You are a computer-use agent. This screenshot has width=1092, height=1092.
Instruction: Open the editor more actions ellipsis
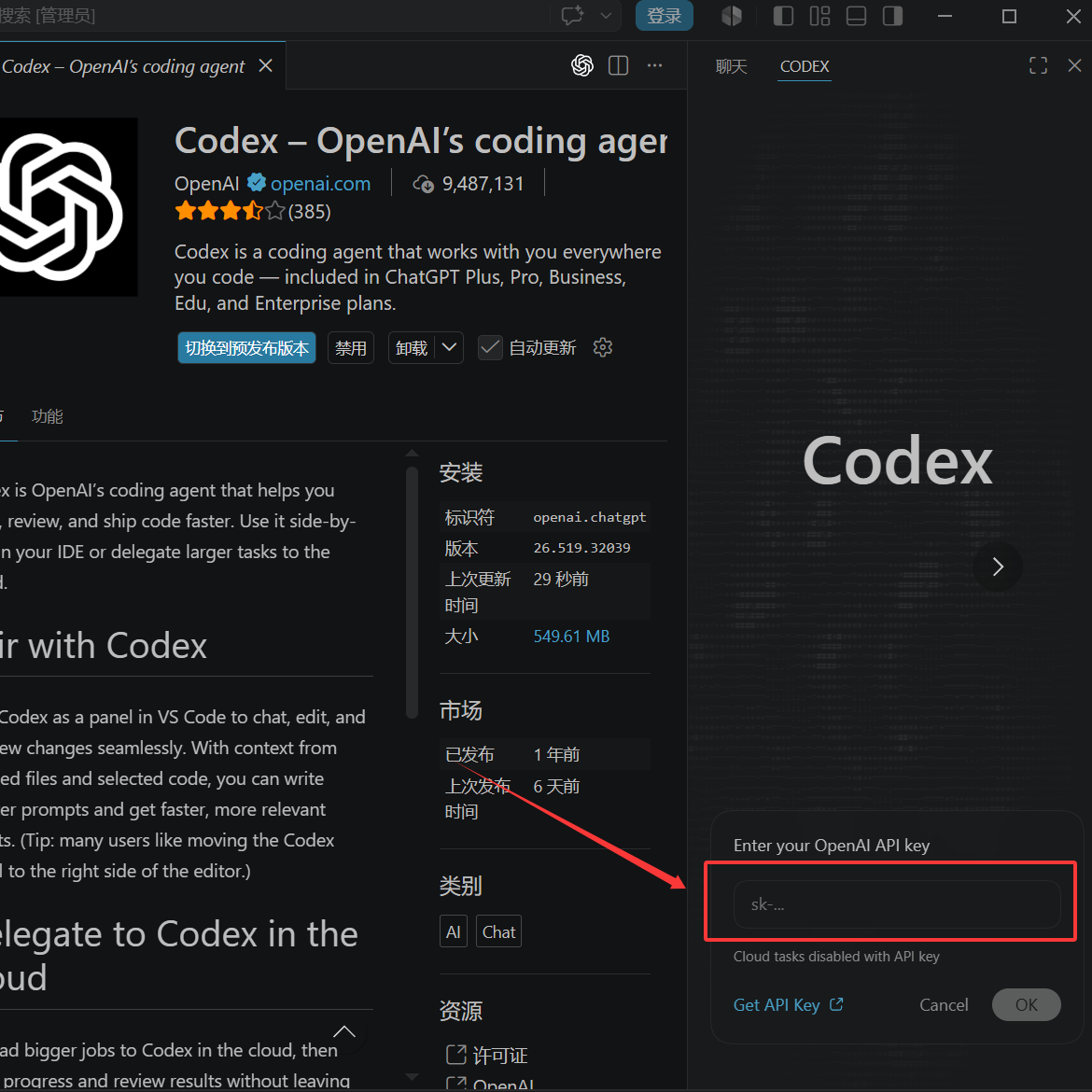click(x=654, y=65)
